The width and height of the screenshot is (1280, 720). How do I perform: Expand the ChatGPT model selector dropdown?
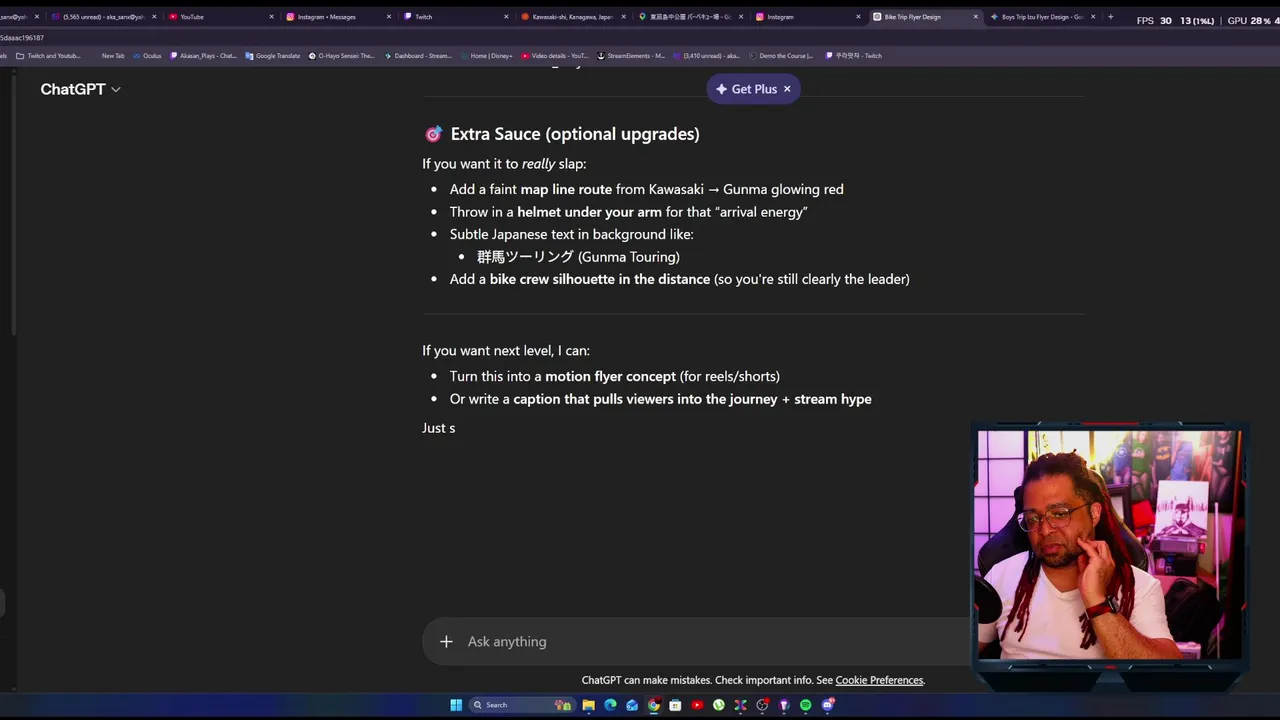point(80,89)
